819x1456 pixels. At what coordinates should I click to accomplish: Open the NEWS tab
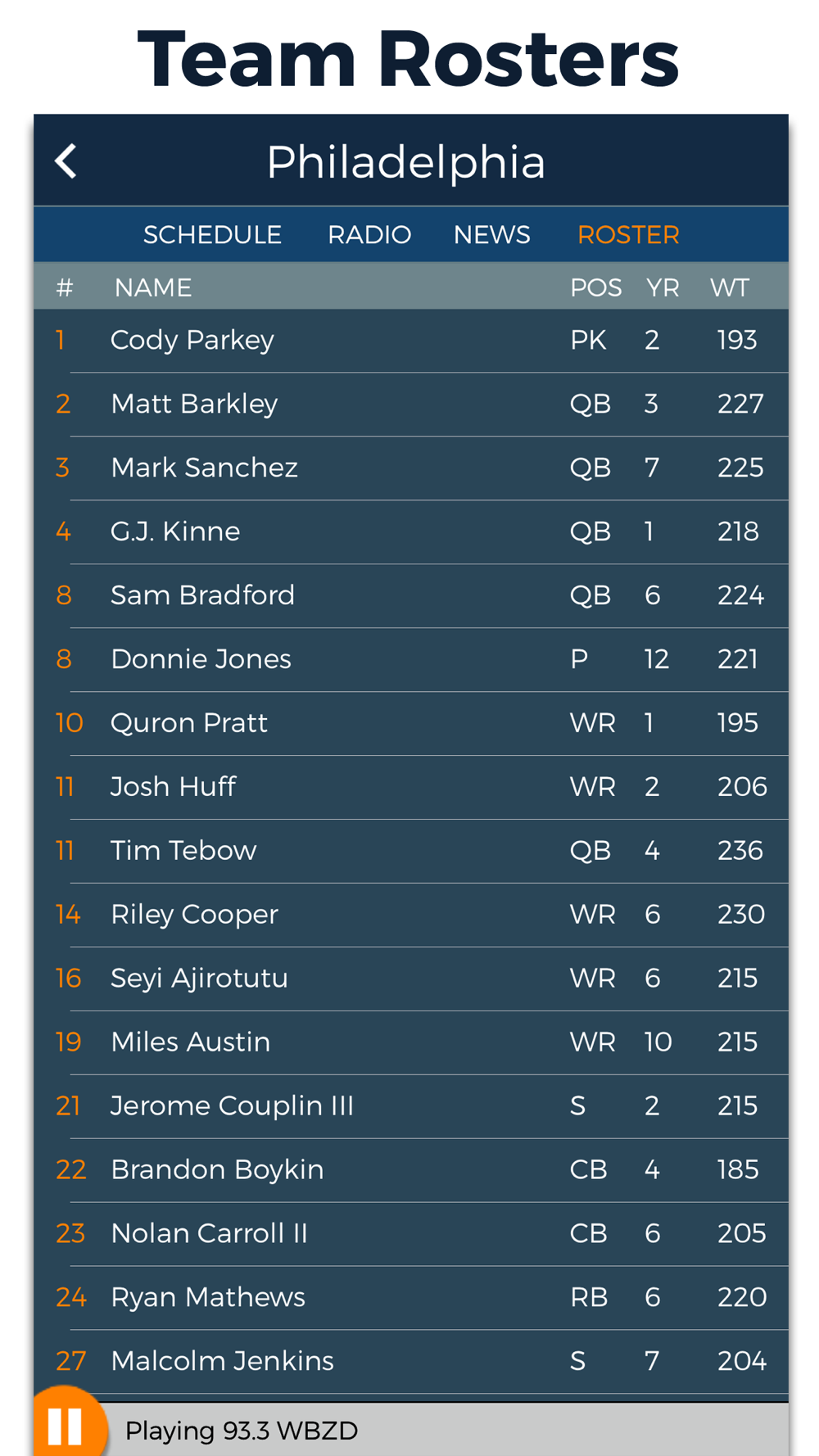tap(491, 235)
